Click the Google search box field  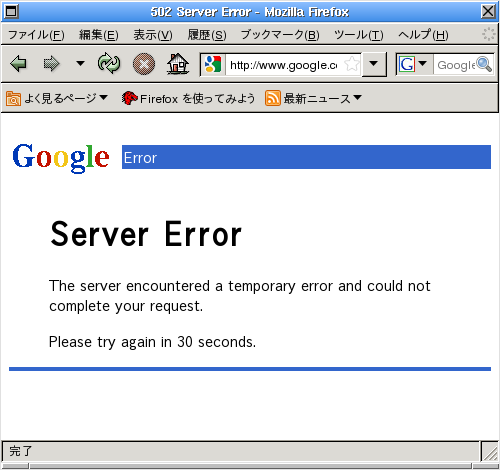455,65
